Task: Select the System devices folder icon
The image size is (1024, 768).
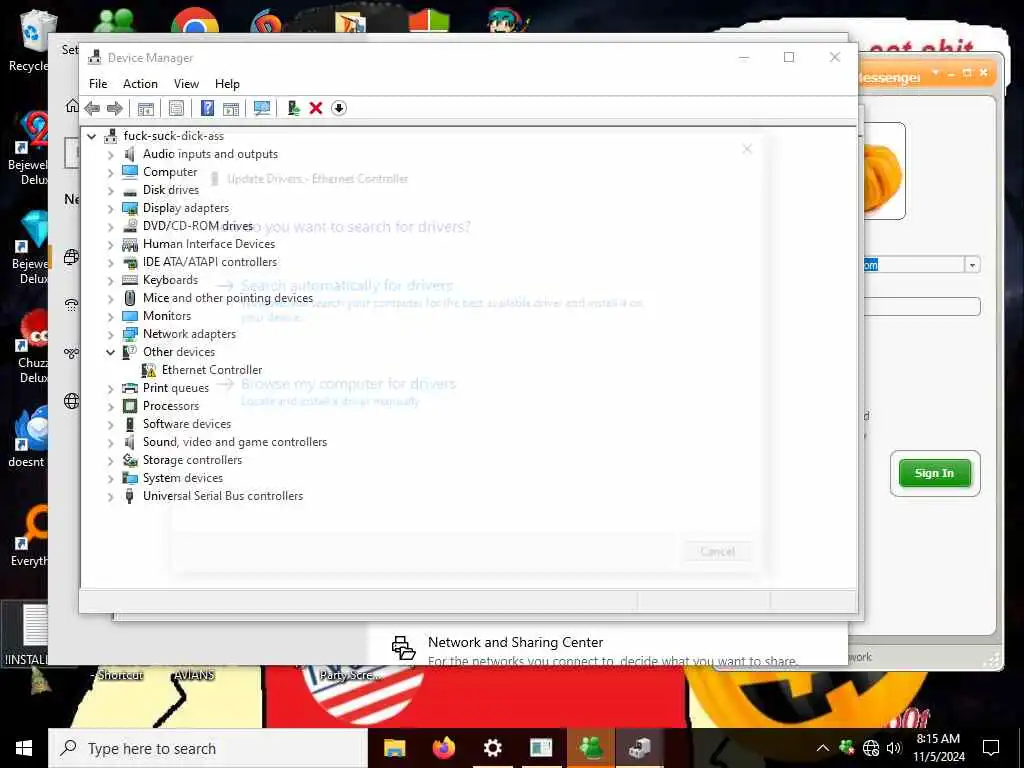Action: pyautogui.click(x=130, y=478)
